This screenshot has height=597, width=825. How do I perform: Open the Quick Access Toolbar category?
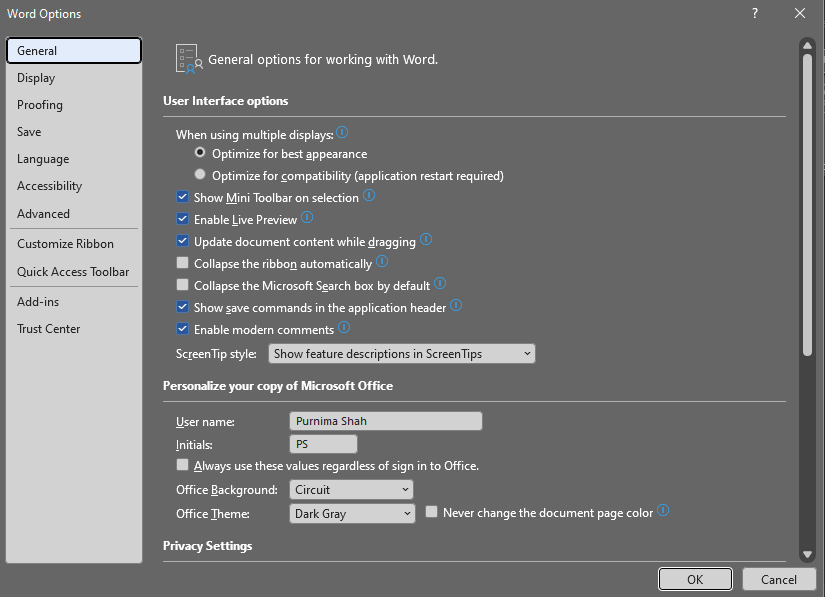coord(74,271)
